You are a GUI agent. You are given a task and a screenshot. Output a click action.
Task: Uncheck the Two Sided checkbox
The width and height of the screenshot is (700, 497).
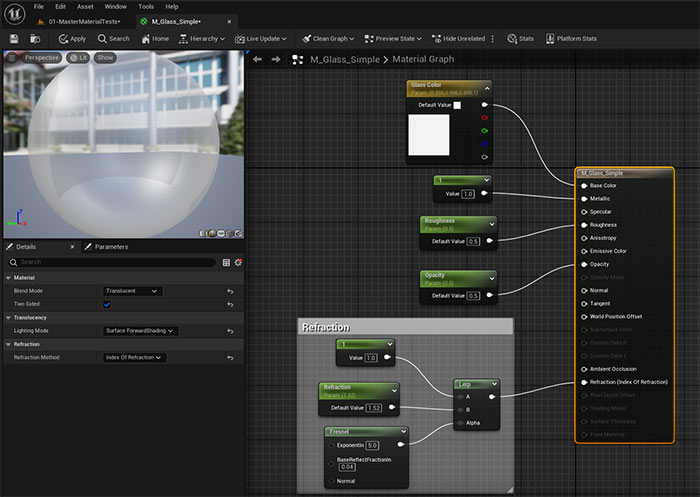pyautogui.click(x=107, y=304)
